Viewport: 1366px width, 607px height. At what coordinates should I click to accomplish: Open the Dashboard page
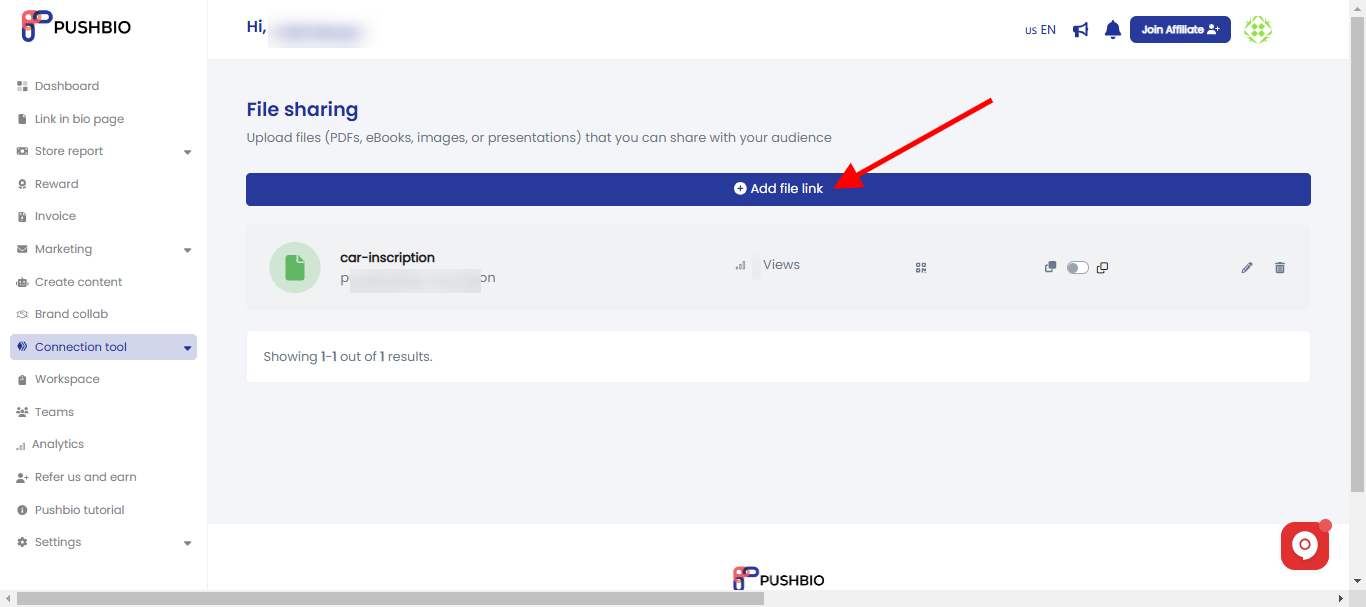pyautogui.click(x=67, y=86)
